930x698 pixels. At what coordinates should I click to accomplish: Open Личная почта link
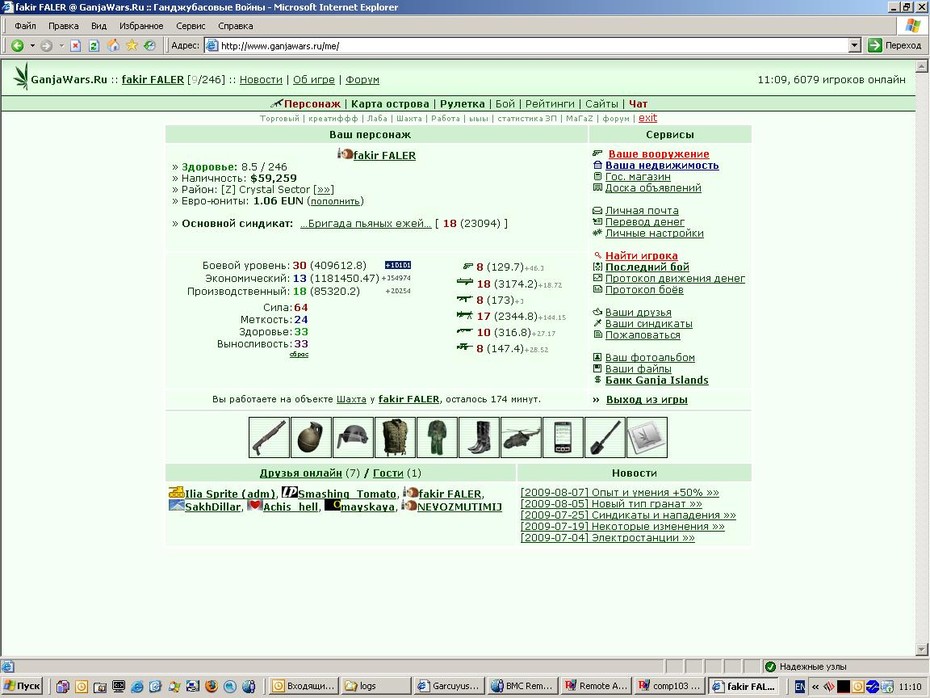pos(642,211)
